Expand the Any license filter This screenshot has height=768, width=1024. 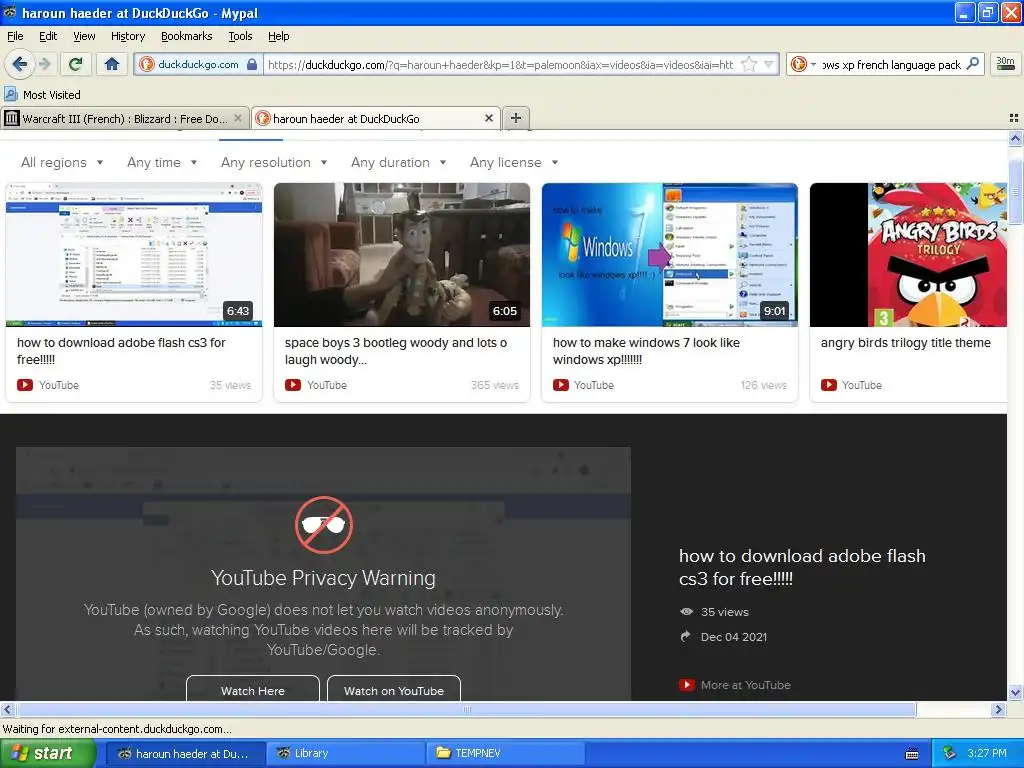click(x=514, y=163)
